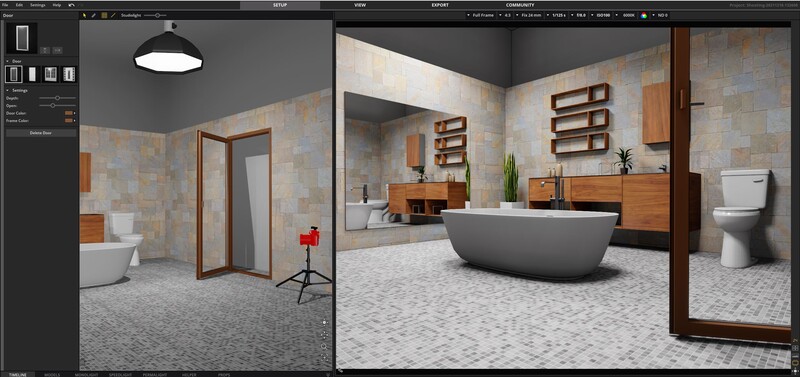800x377 pixels.
Task: Select the diagonal line tool
Action: [x=113, y=15]
